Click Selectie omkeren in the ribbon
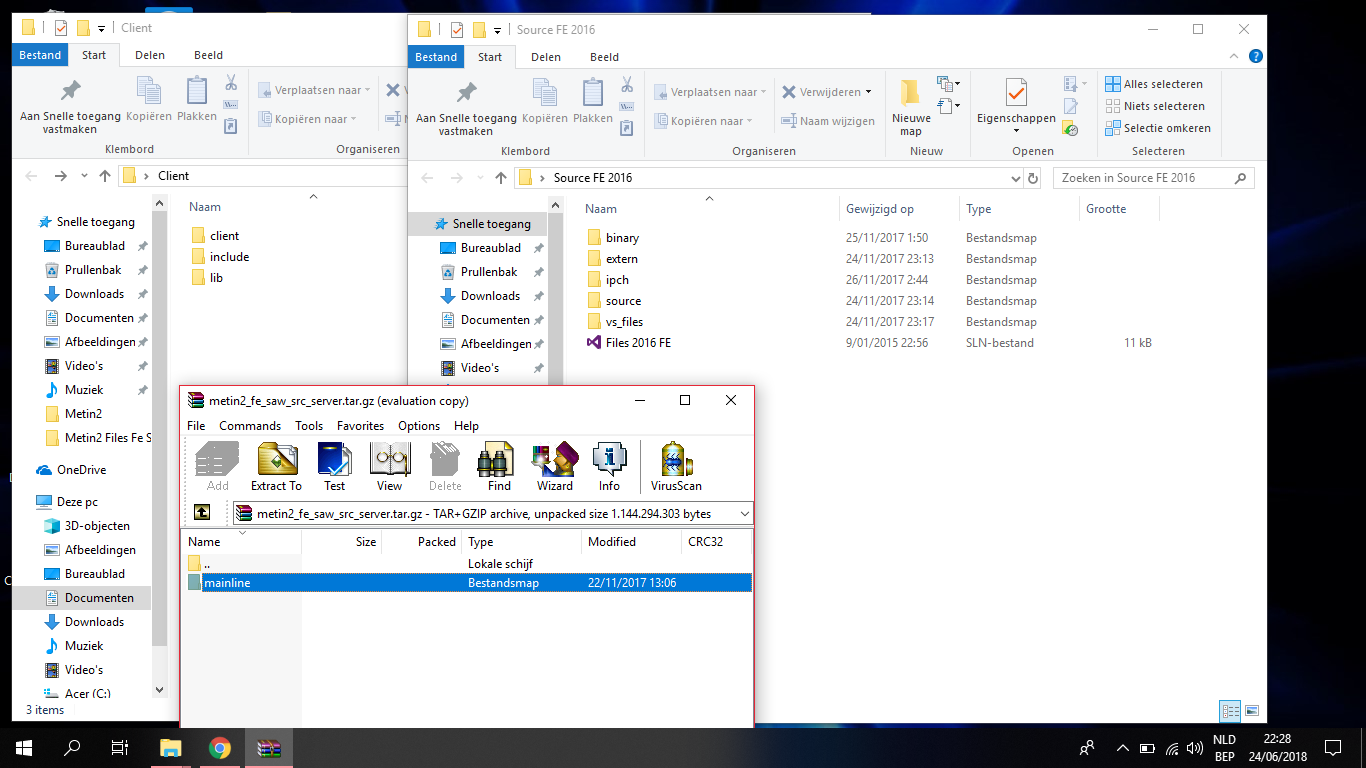The width and height of the screenshot is (1366, 768). coord(1158,128)
